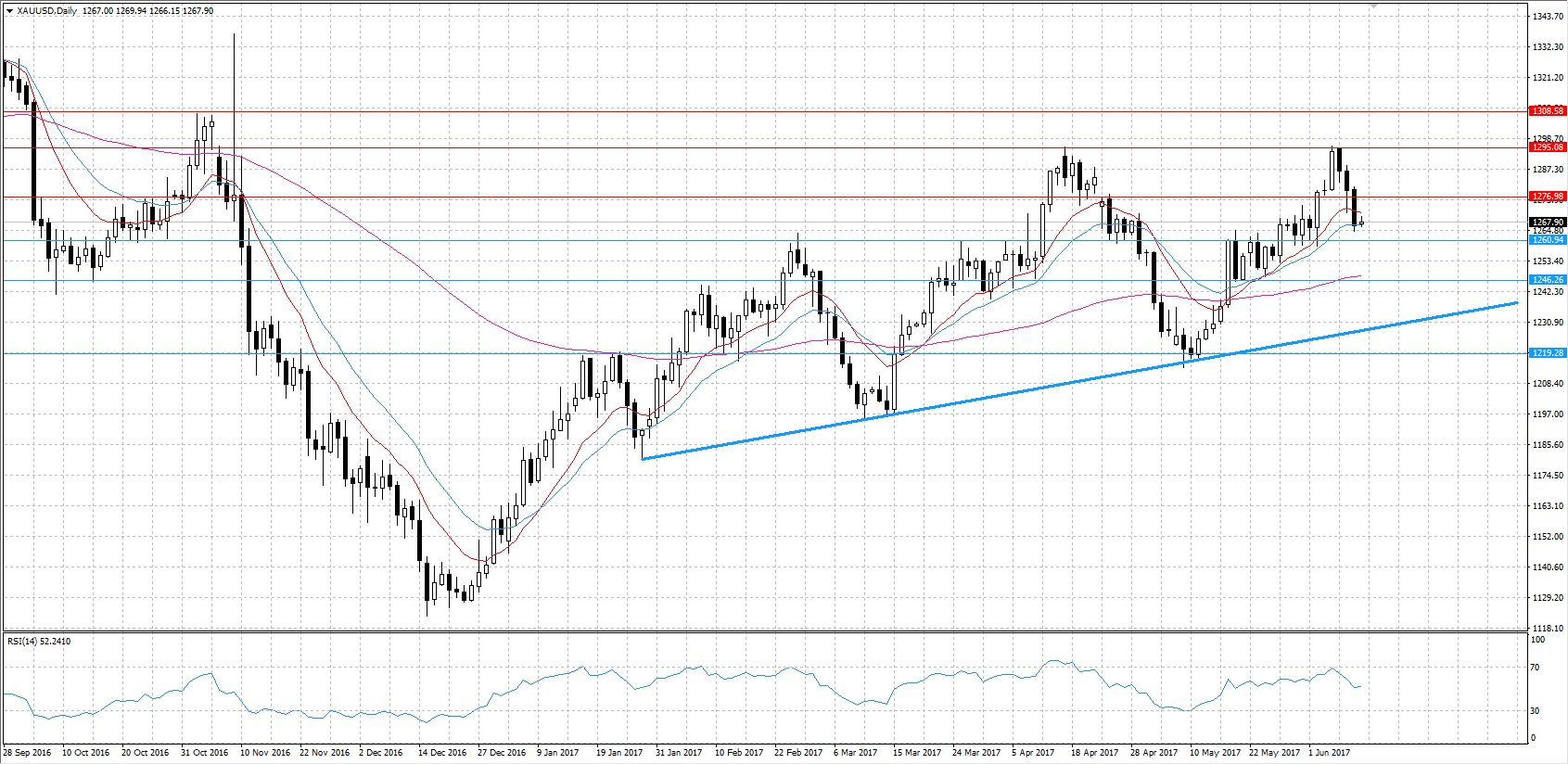The width and height of the screenshot is (1568, 764).
Task: Click the 22 Feb 2017 date label
Action: [x=798, y=753]
